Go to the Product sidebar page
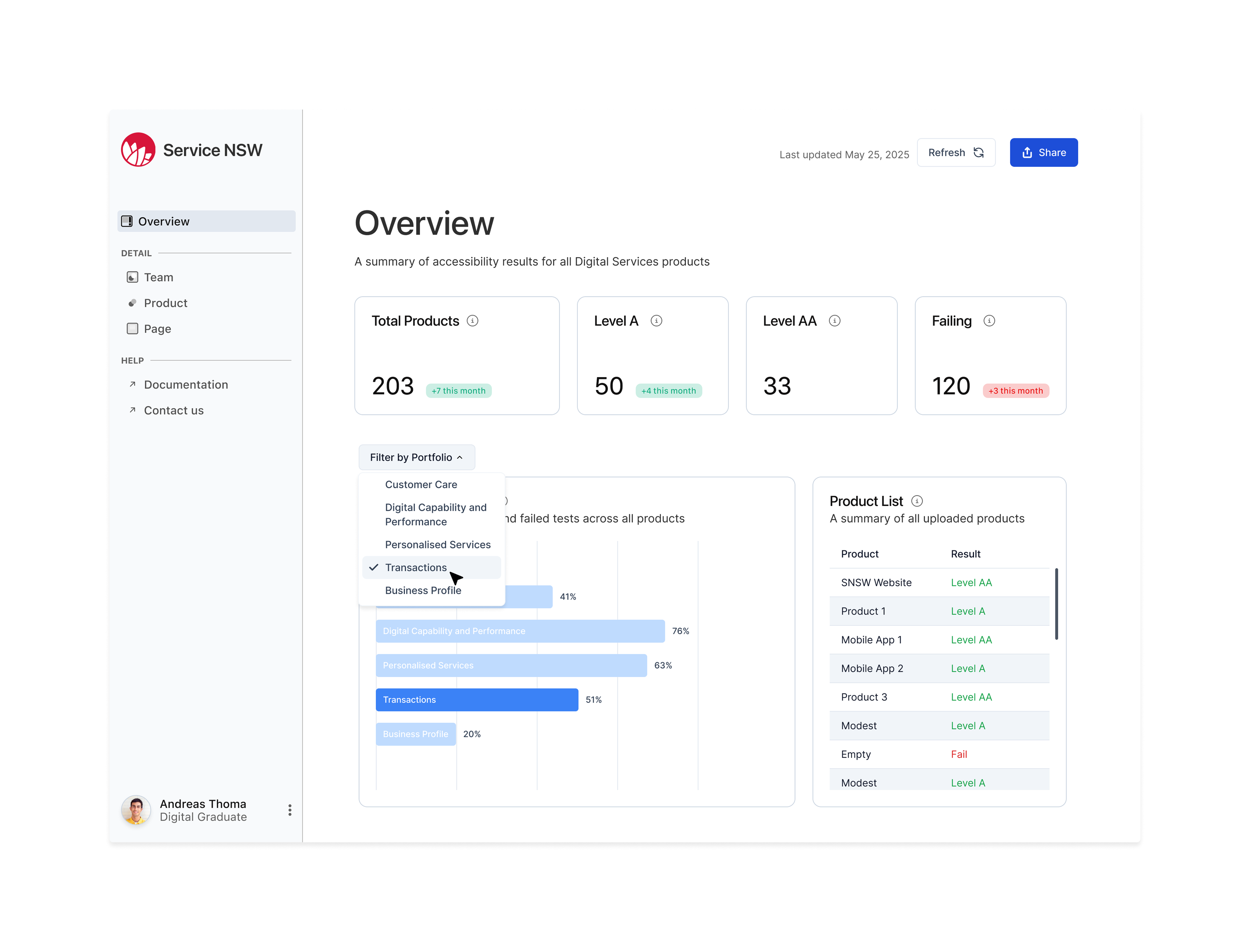This screenshot has width=1250, height=952. click(165, 303)
